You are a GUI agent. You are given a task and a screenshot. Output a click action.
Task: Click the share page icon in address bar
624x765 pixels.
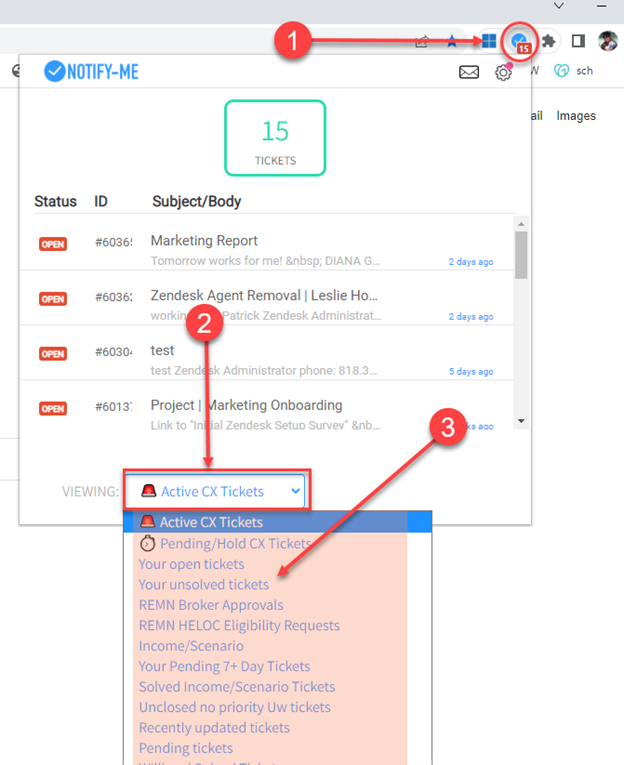click(422, 41)
